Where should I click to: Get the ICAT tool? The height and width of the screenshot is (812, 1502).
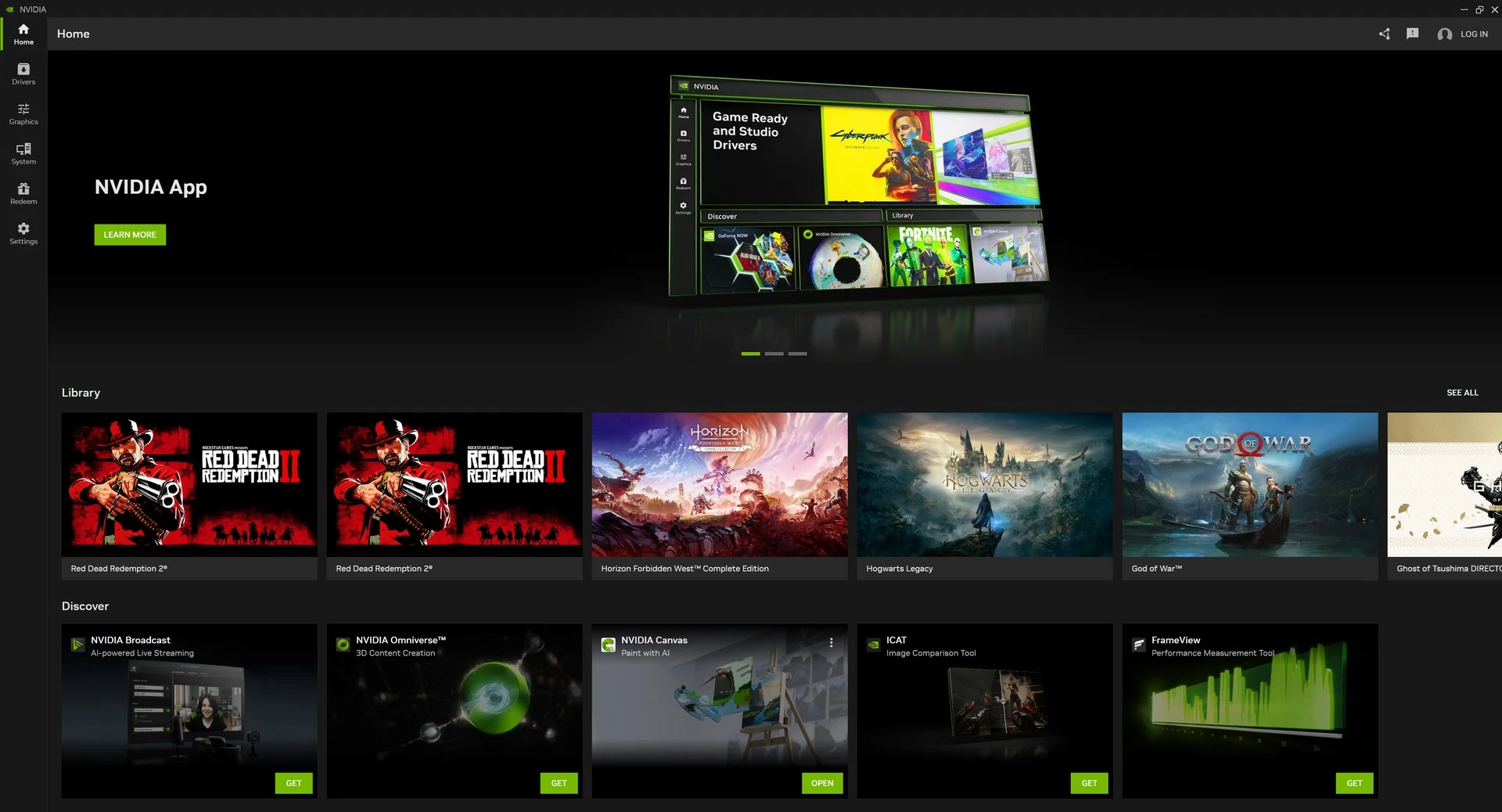(x=1089, y=783)
